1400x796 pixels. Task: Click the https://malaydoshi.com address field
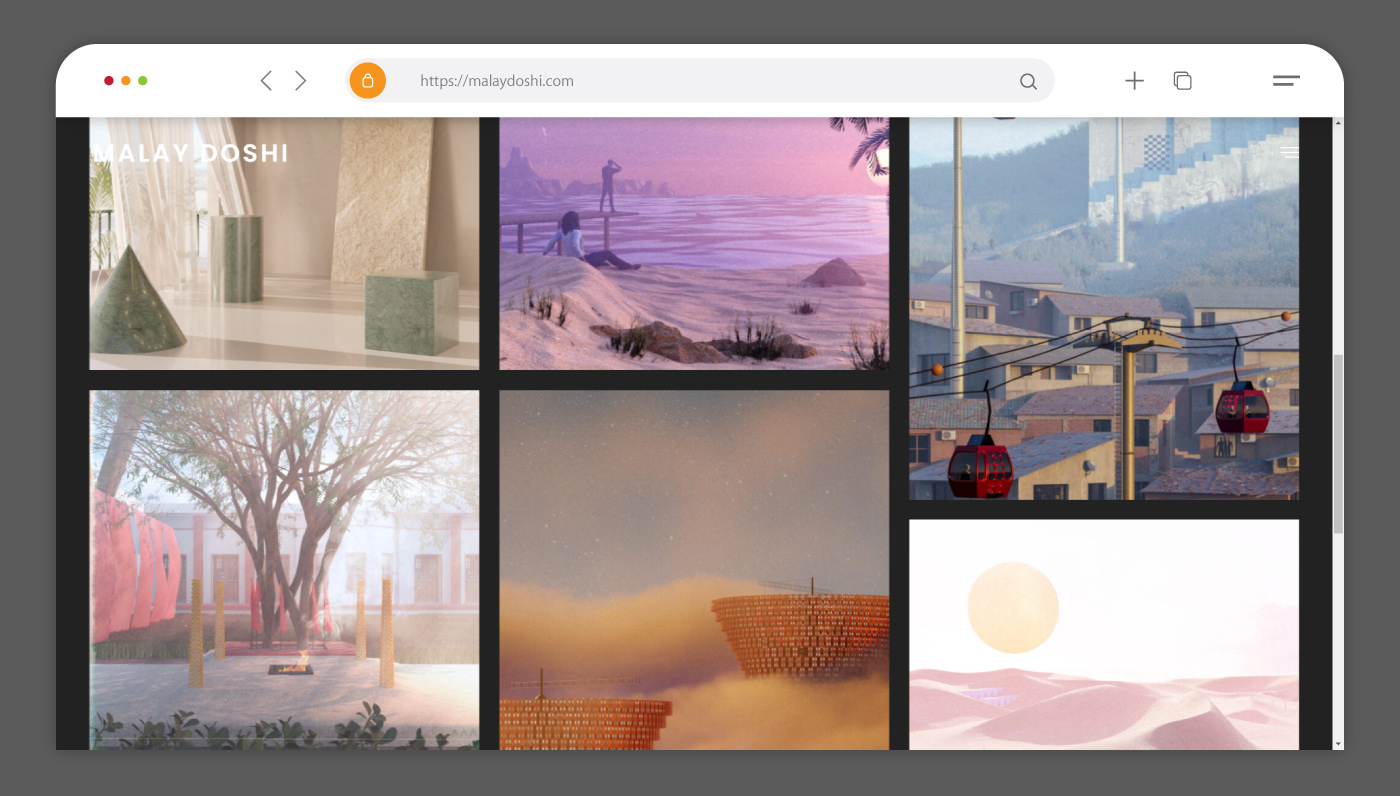pyautogui.click(x=700, y=81)
